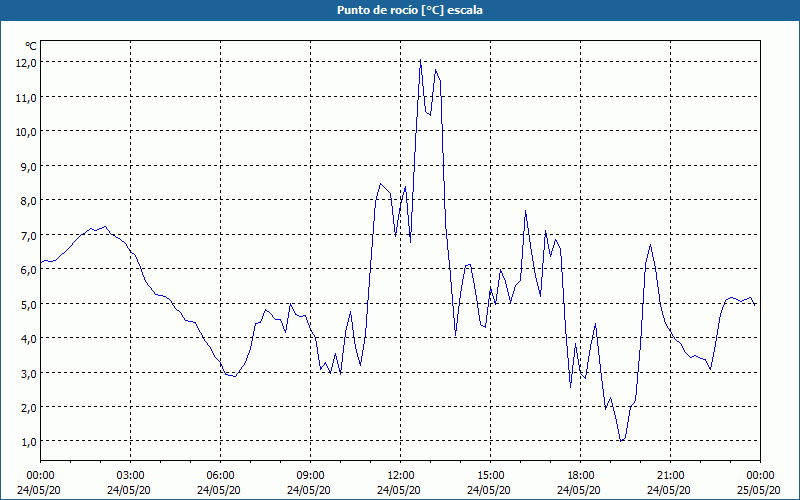The width and height of the screenshot is (800, 500).
Task: Click the chart title 'Punto de rocío [°C] escala'
Action: 410,10
